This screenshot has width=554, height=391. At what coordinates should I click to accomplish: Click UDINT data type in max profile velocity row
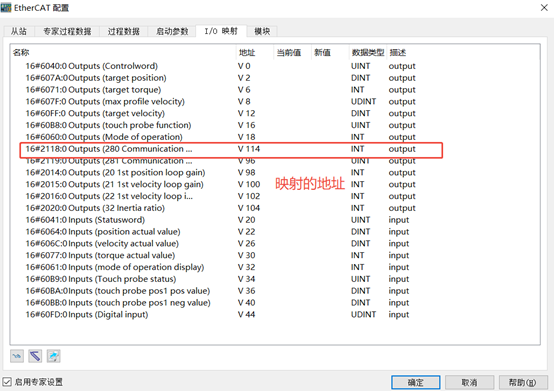click(x=364, y=101)
